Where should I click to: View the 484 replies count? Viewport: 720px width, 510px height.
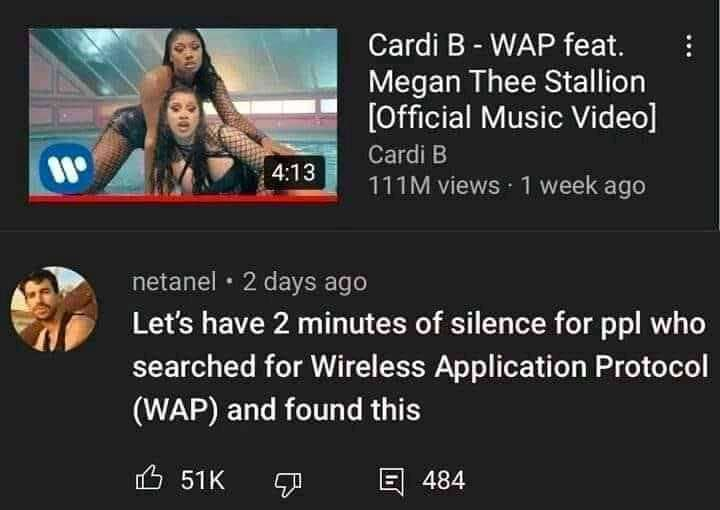444,480
